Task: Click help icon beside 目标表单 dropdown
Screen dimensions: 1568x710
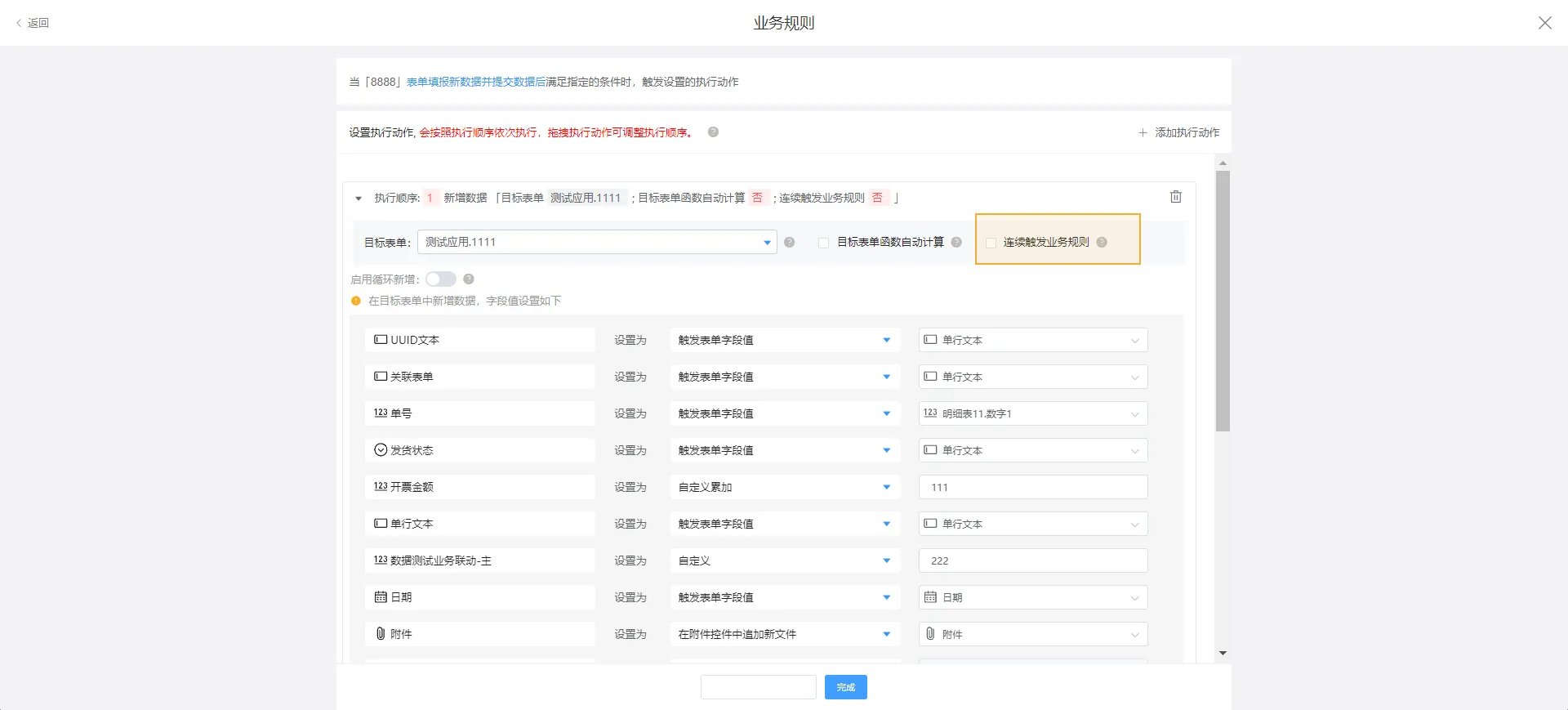Action: coord(789,242)
